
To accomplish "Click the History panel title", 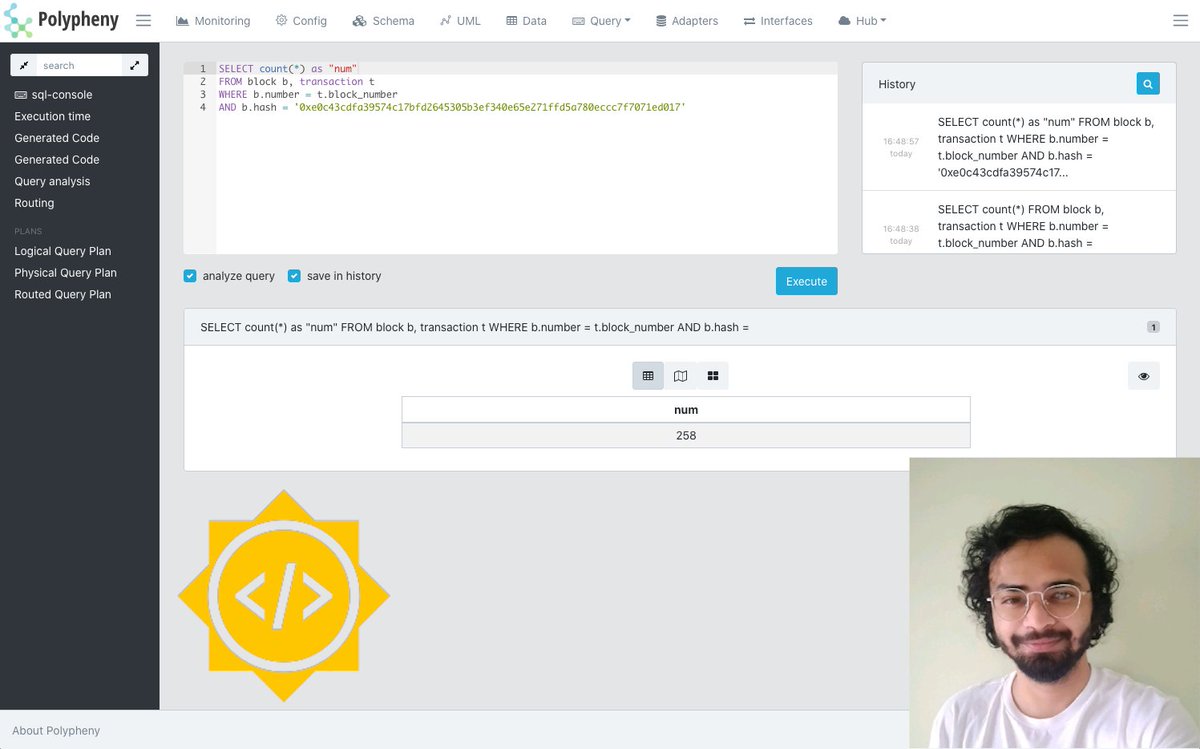I will [897, 85].
